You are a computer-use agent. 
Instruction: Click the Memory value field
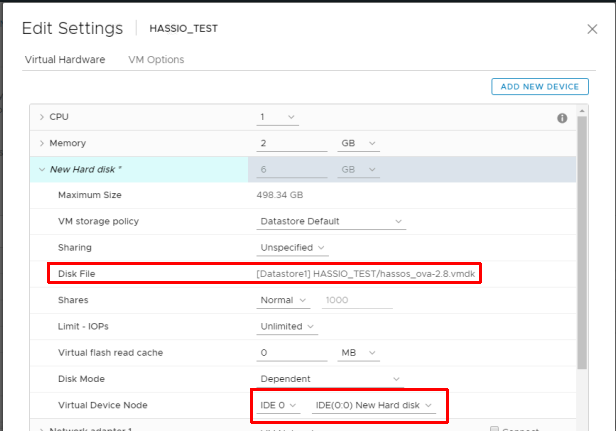pos(292,143)
